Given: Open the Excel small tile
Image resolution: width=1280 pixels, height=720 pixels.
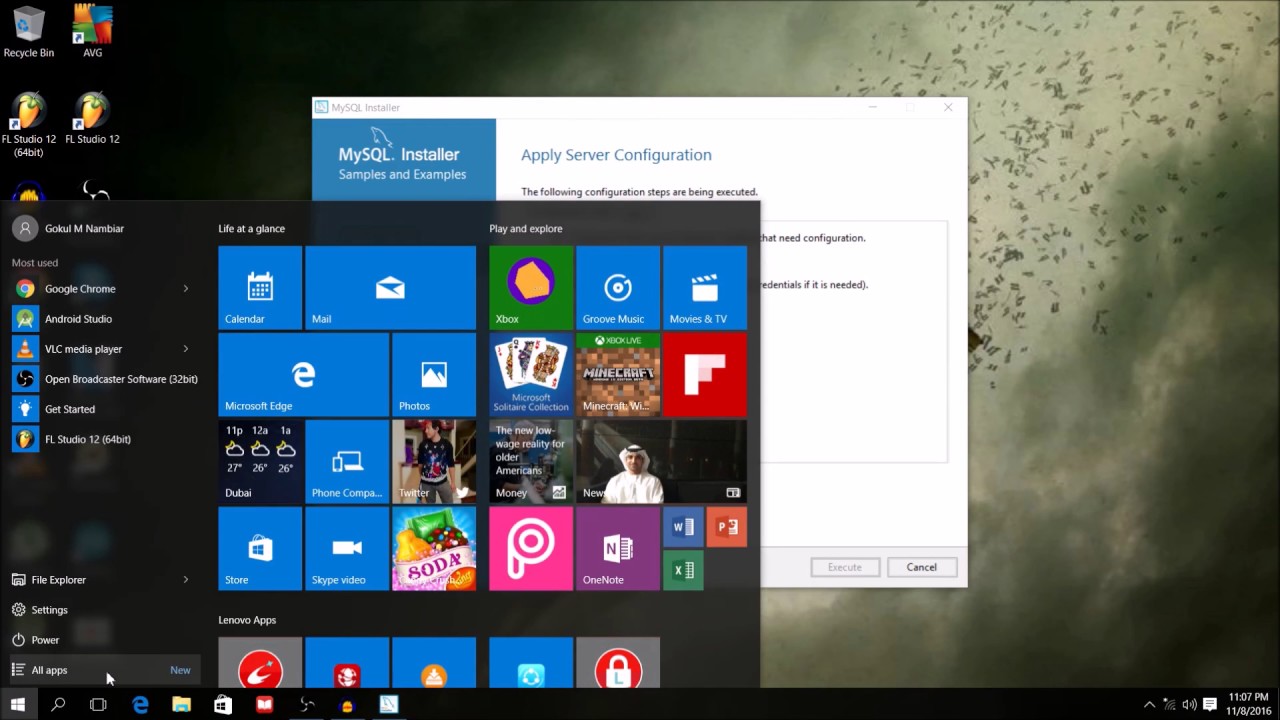Looking at the screenshot, I should pyautogui.click(x=683, y=570).
